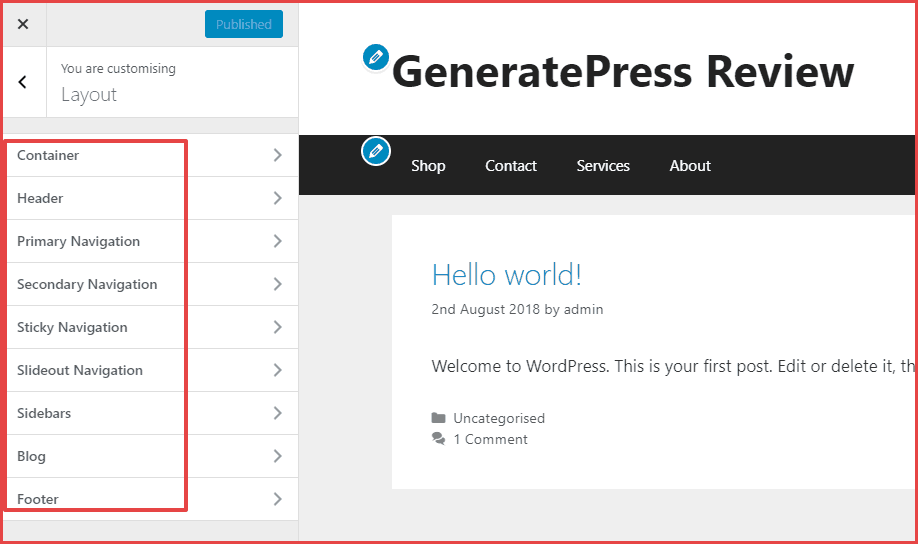Select Contact in the navigation menu
Viewport: 918px width, 544px height.
(x=511, y=166)
